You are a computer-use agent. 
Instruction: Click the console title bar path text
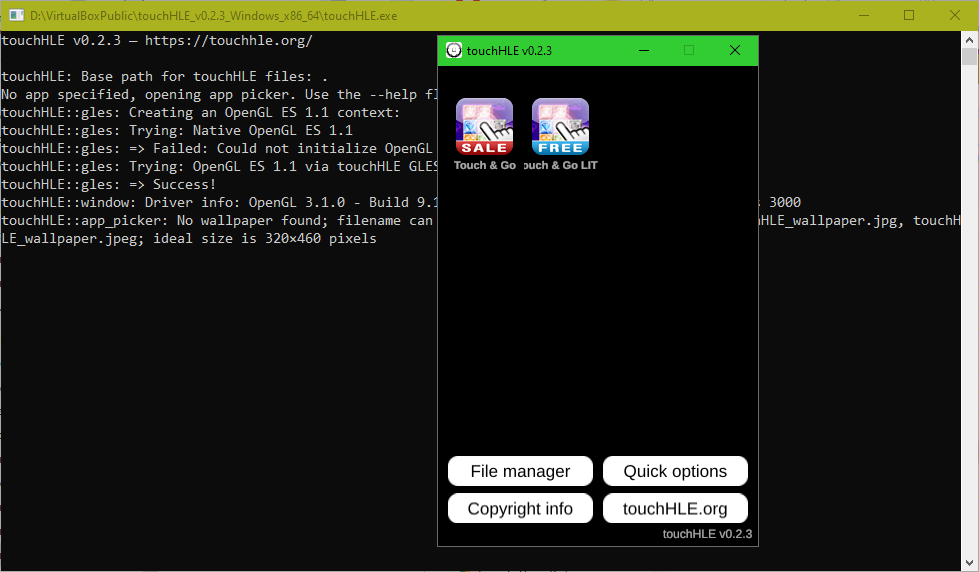point(214,16)
